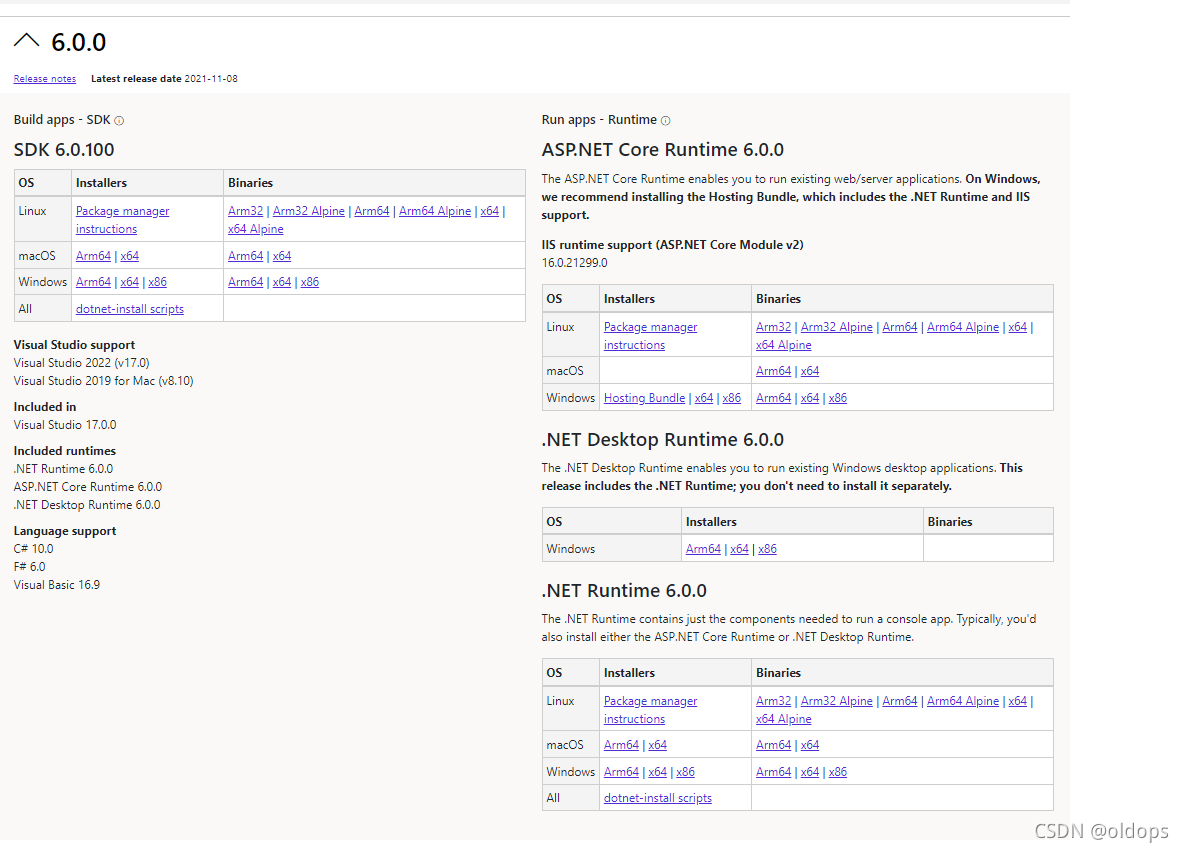Collapse the 6.0.0 release section chevron
Screen dimensions: 1184x852
pyautogui.click(x=26, y=41)
